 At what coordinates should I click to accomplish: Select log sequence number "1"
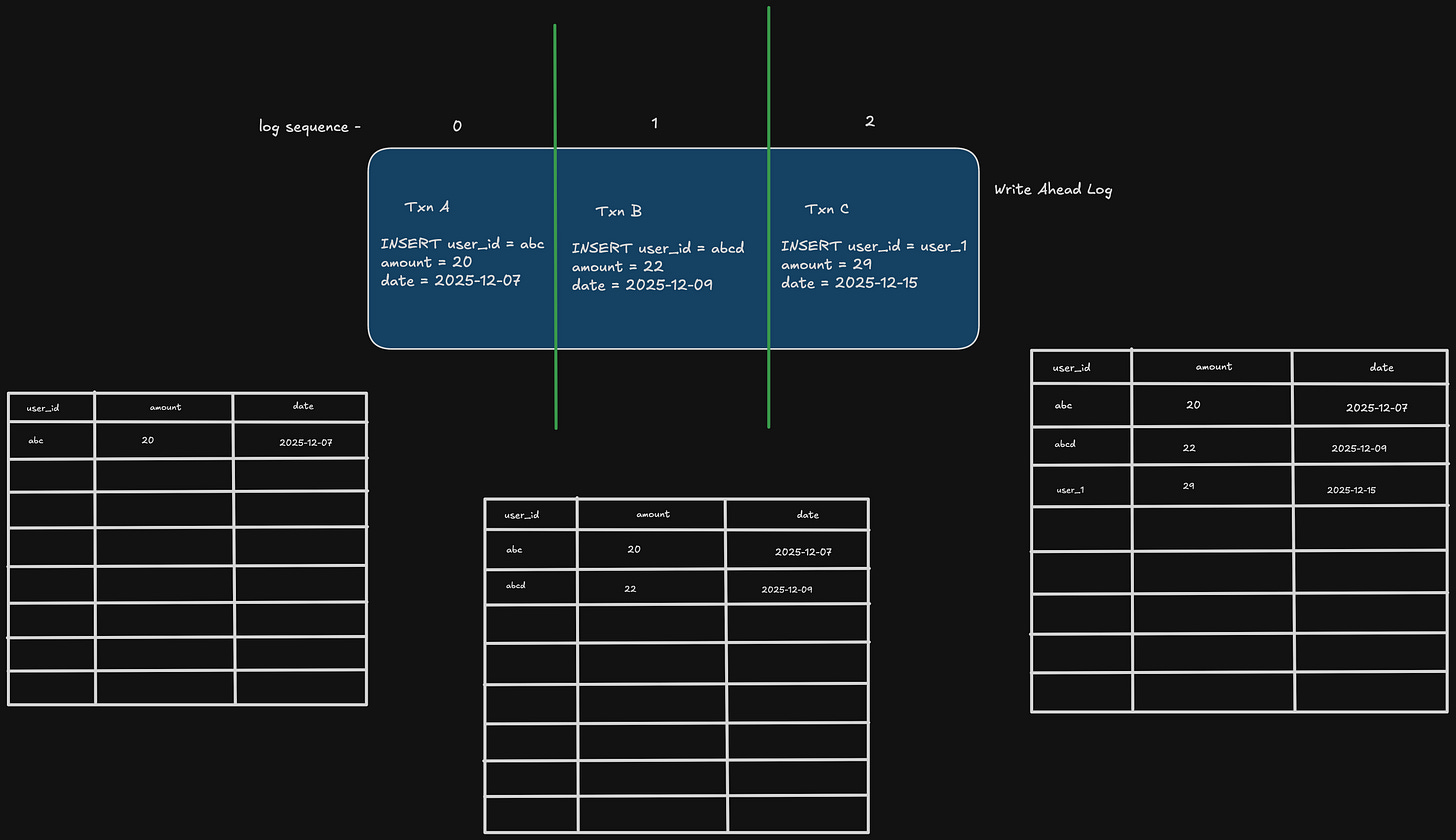coord(654,123)
